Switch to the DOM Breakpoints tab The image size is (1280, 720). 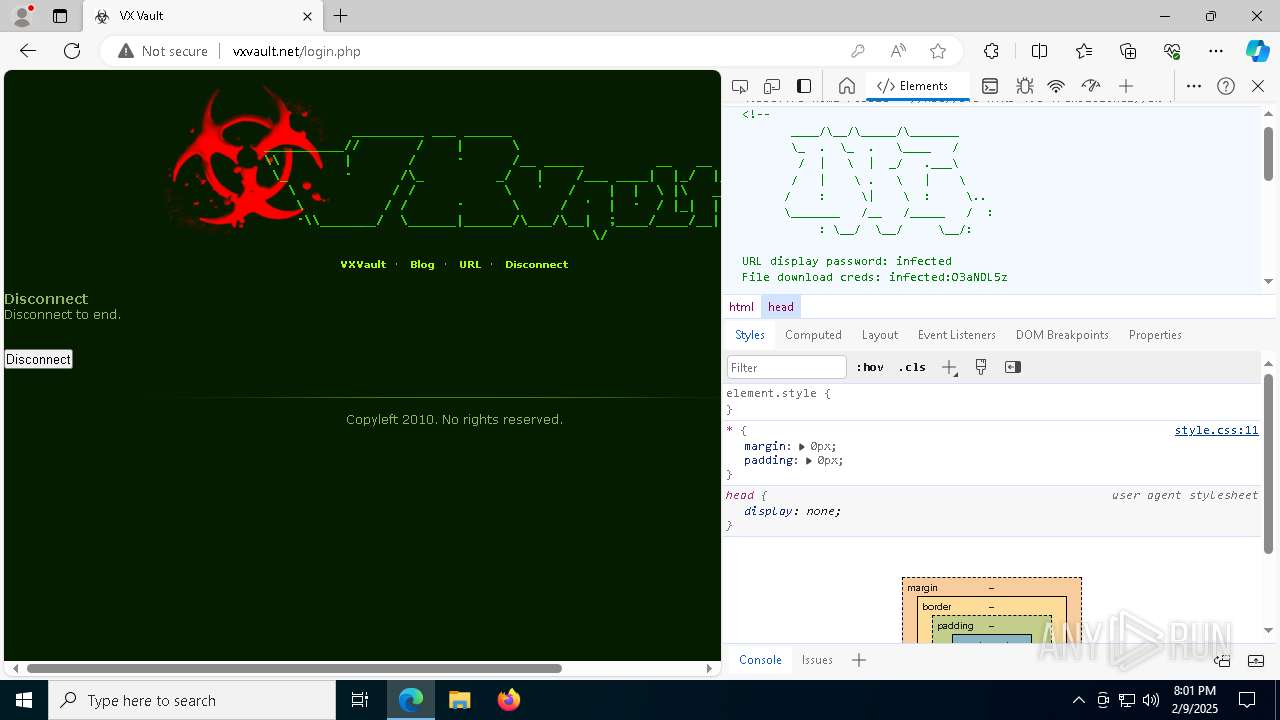pos(1062,335)
